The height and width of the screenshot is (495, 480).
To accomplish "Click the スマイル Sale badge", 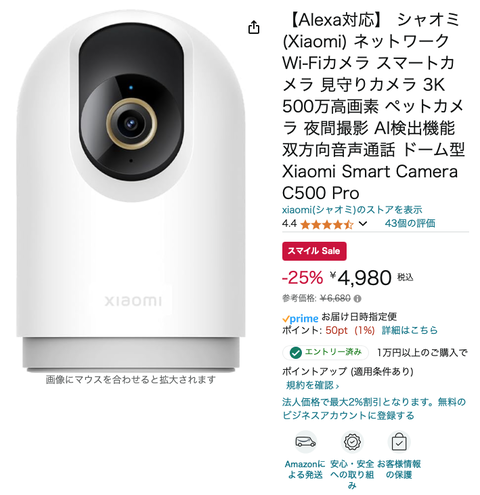I will point(314,251).
